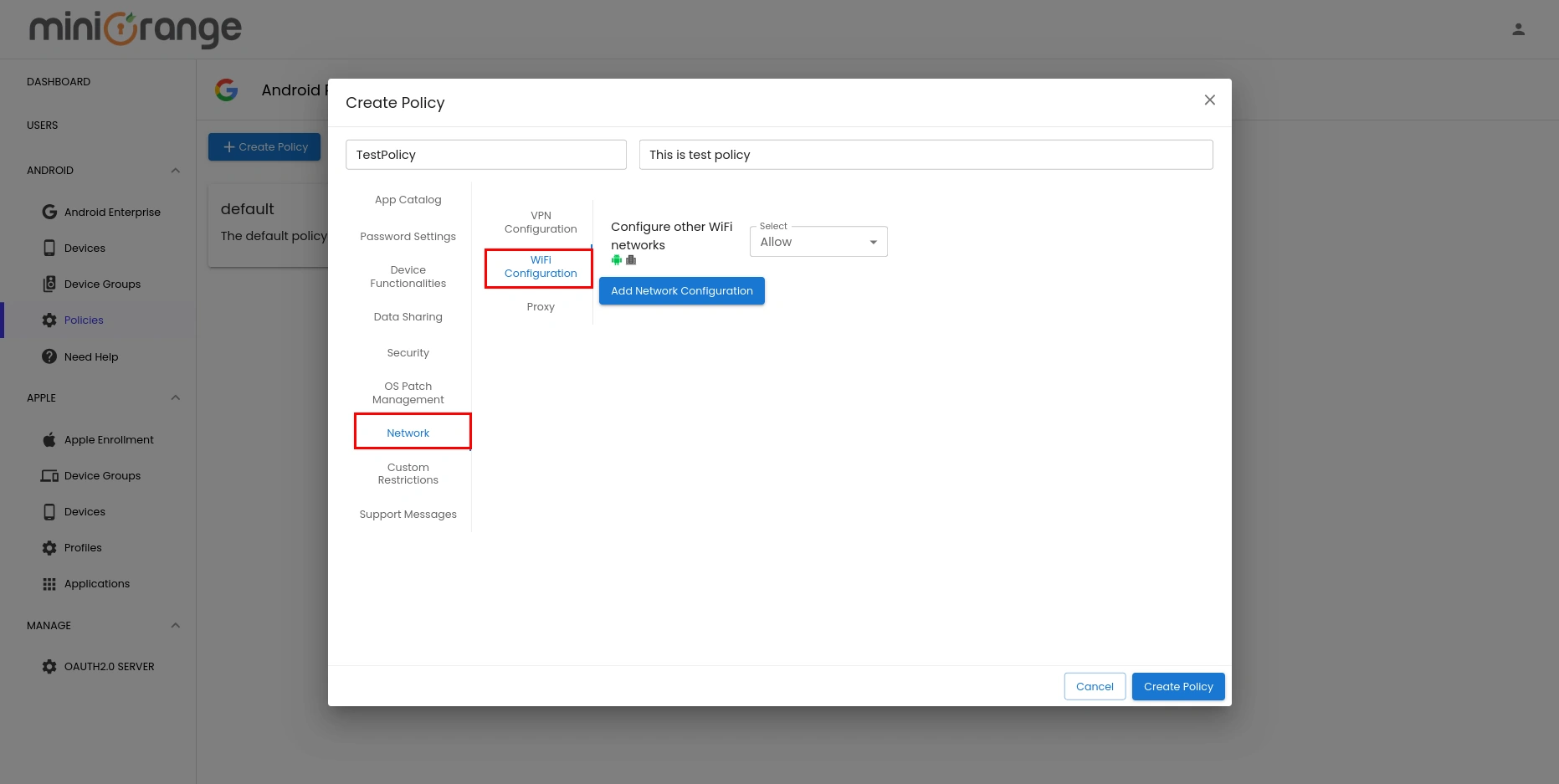Cancel the policy creation
The image size is (1559, 784).
coord(1095,686)
